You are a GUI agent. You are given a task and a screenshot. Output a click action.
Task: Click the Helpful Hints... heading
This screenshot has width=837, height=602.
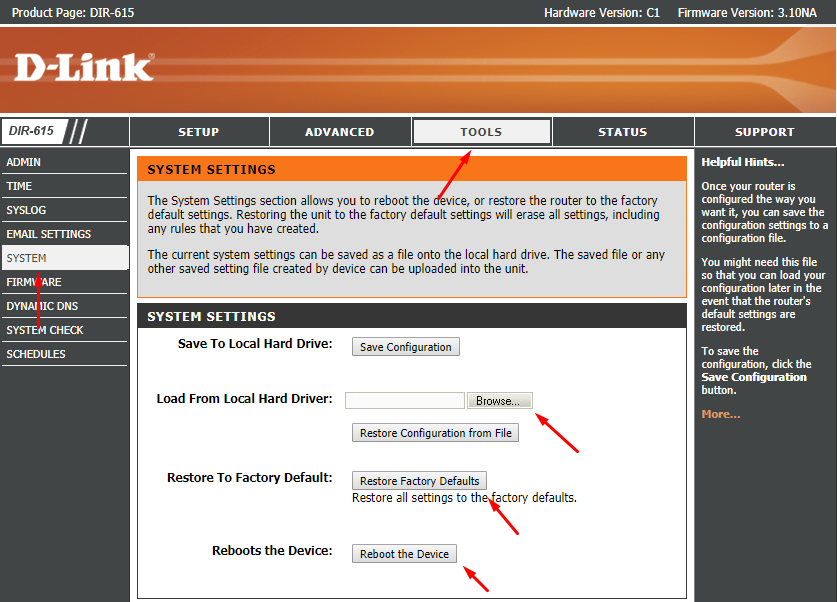click(743, 162)
